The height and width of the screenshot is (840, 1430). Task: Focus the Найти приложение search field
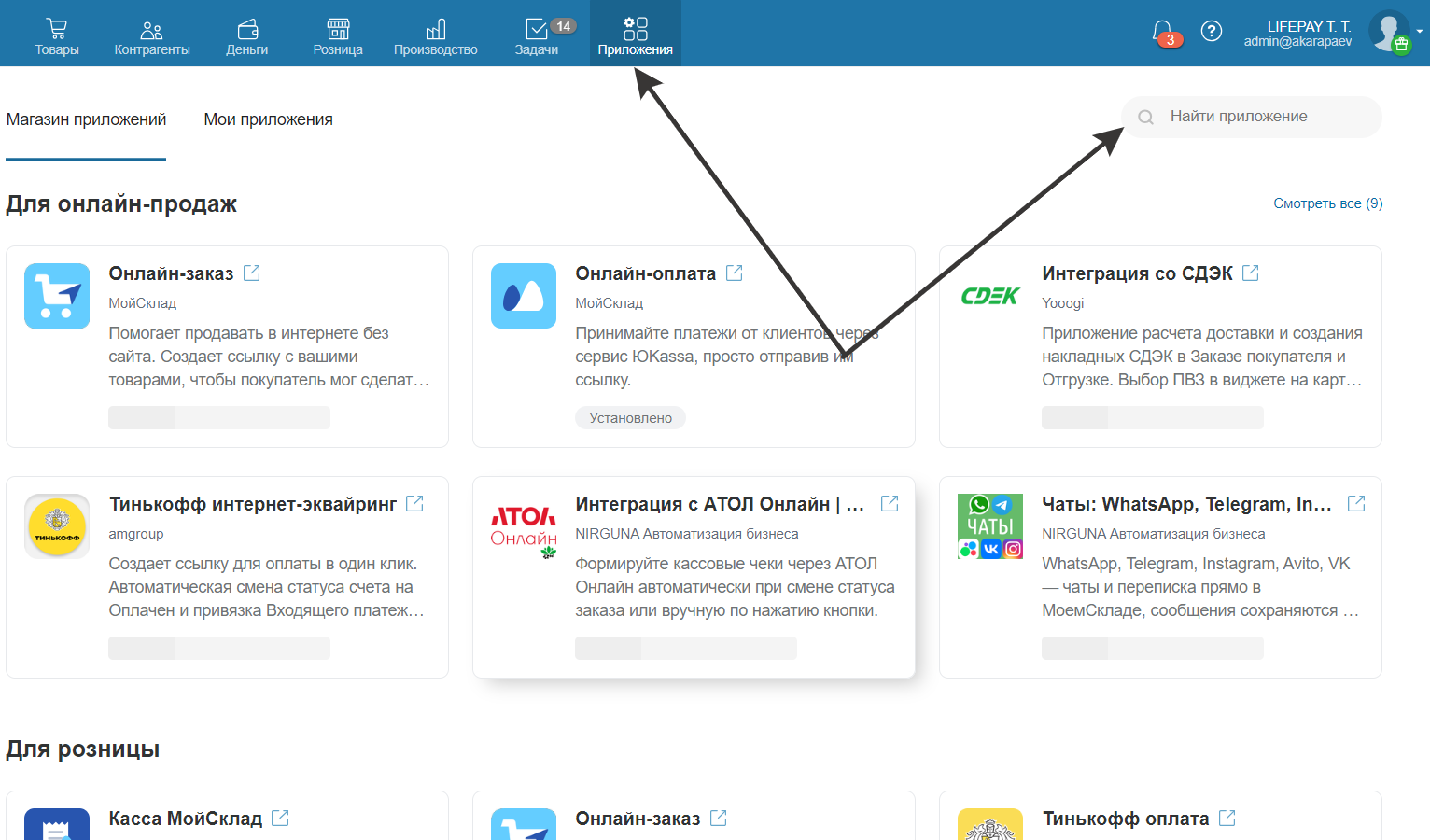pos(1252,117)
